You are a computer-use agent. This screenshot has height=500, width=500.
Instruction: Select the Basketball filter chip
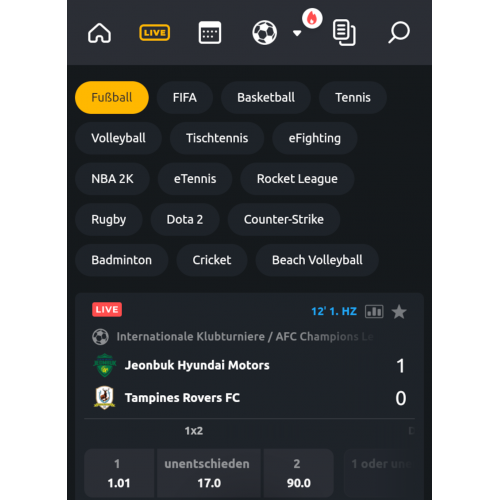266,97
